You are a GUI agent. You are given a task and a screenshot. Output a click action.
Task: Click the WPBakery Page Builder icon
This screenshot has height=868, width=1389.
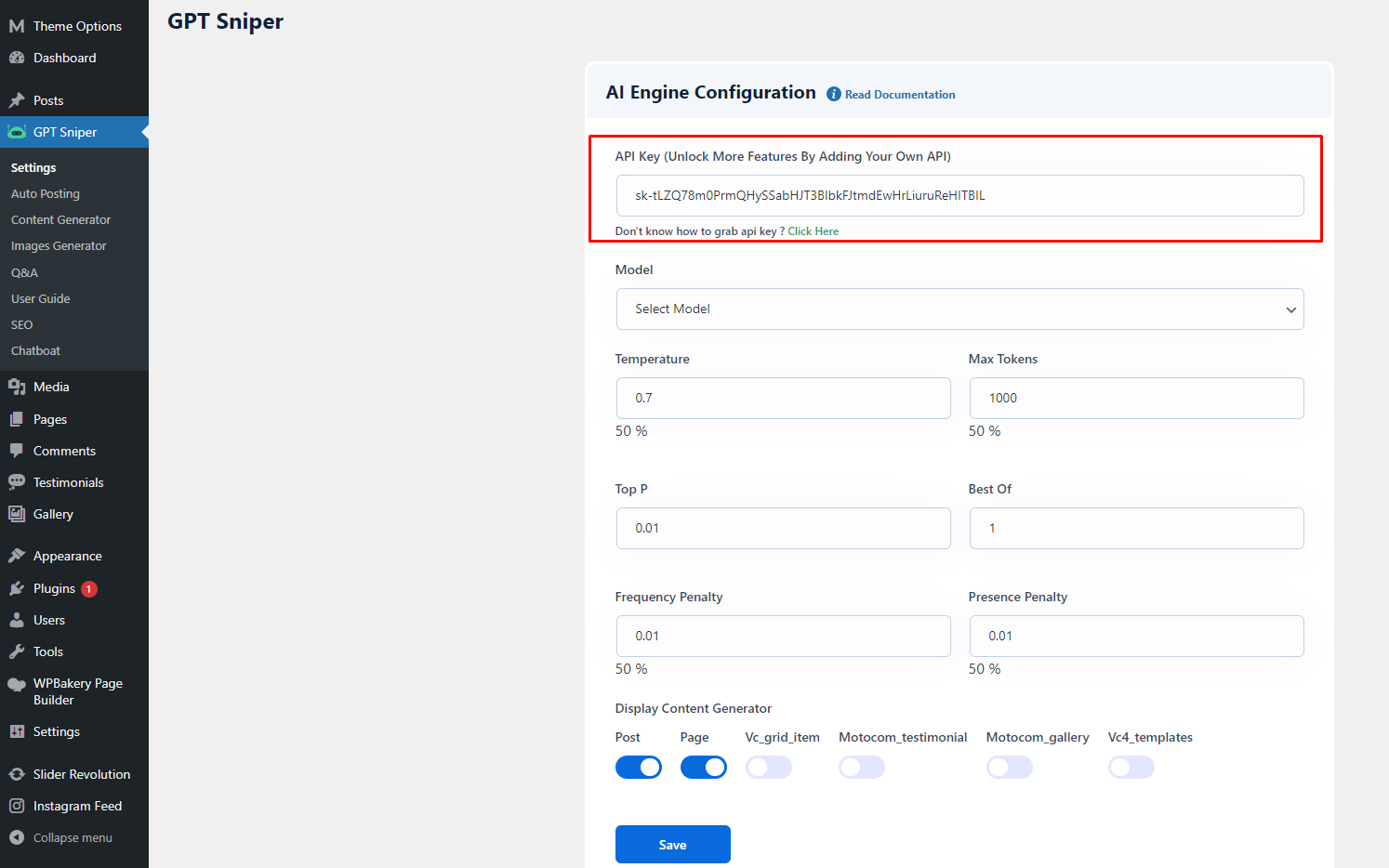point(17,685)
